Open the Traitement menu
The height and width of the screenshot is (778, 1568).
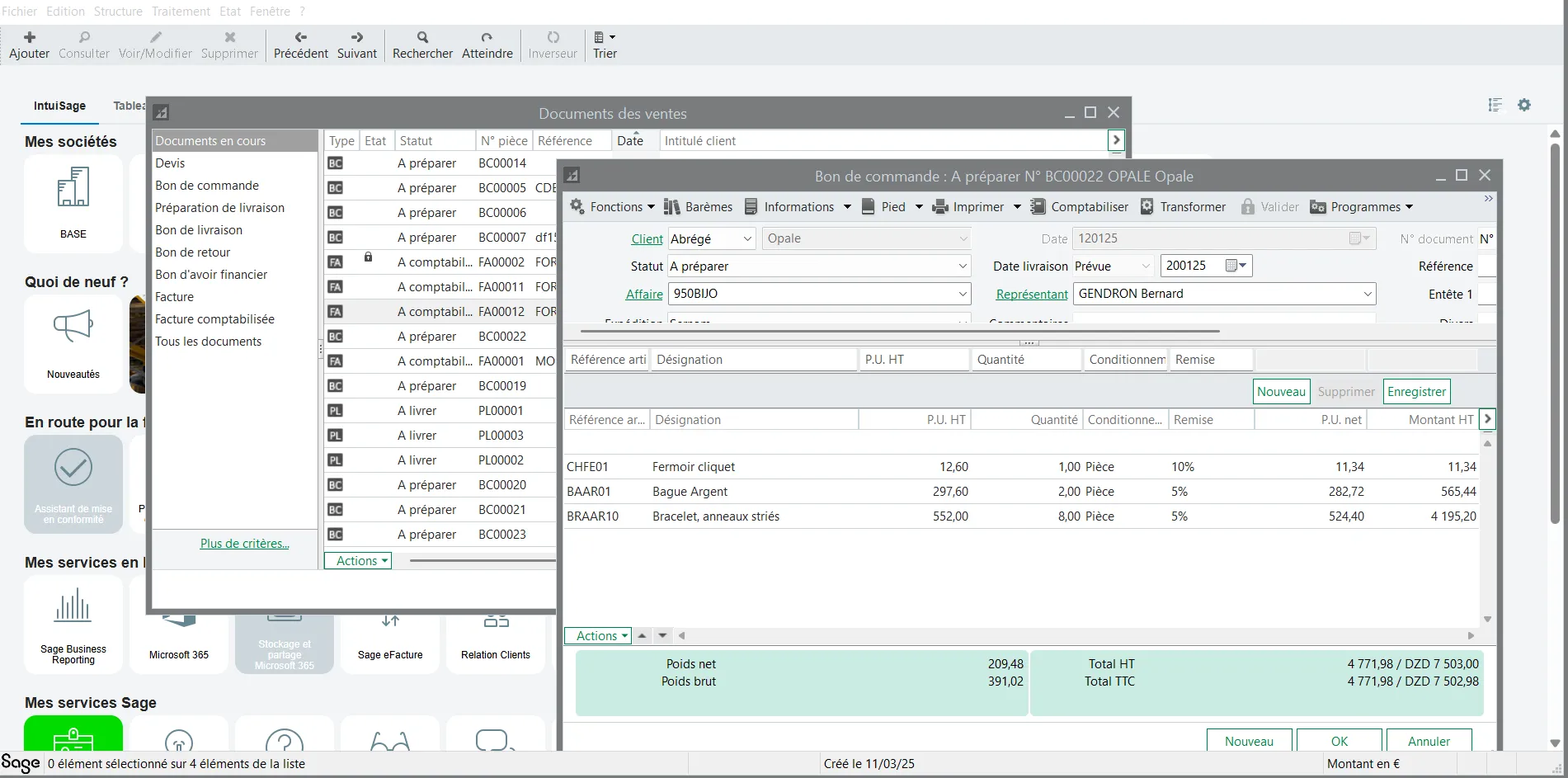point(181,12)
